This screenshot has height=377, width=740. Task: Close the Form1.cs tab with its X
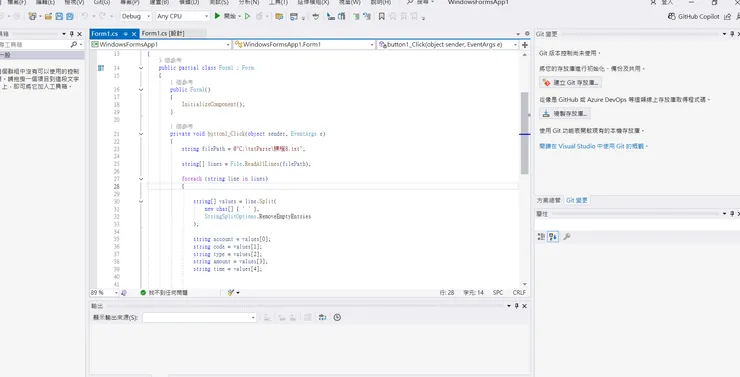134,34
